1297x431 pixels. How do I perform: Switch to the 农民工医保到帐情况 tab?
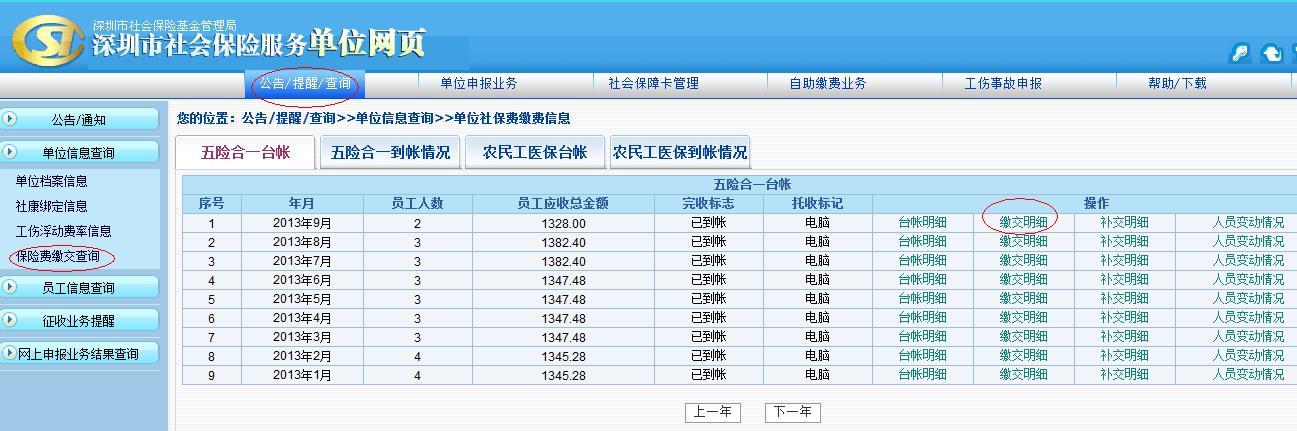pos(679,153)
